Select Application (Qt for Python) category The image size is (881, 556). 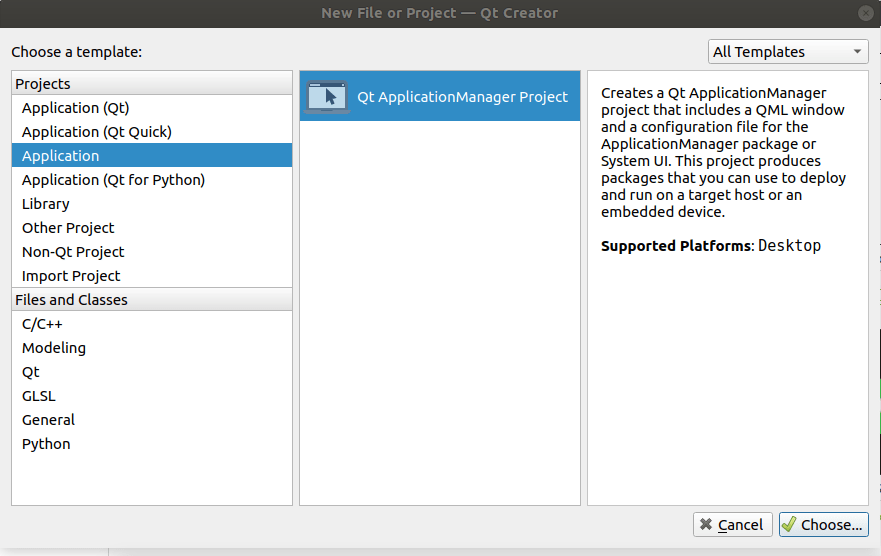pyautogui.click(x=113, y=180)
